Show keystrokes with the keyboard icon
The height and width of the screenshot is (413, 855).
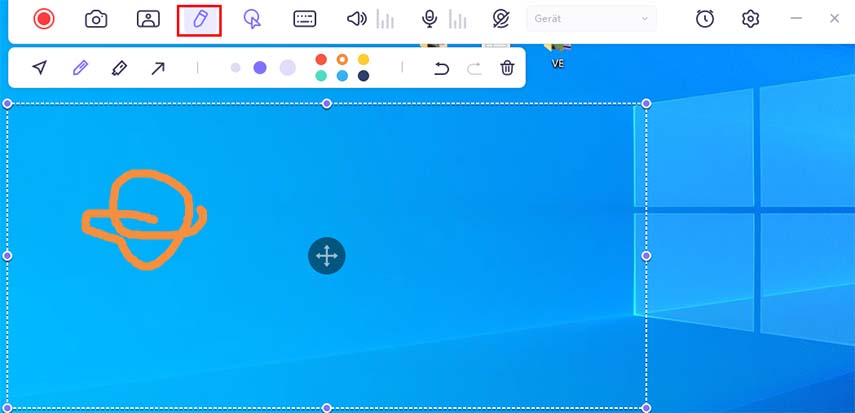[x=305, y=19]
